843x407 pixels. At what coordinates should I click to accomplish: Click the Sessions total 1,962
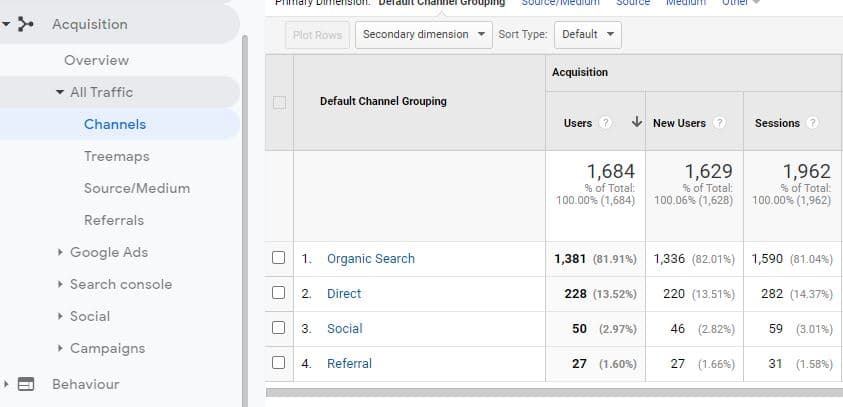click(x=806, y=172)
